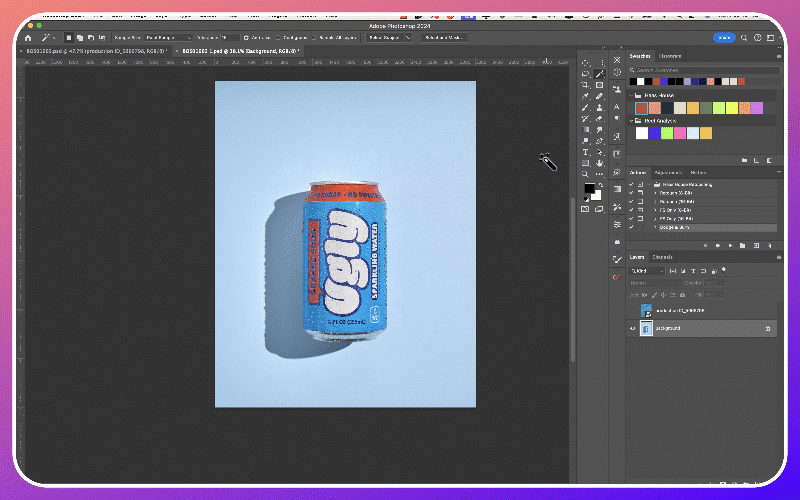Click the black foreground color box
800x500 pixels.
(x=589, y=188)
